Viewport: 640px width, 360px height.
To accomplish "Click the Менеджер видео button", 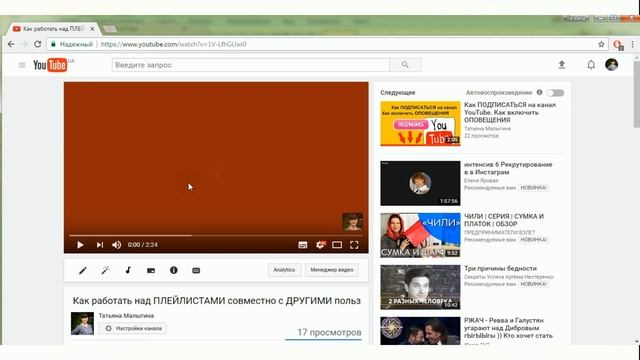I will click(332, 270).
